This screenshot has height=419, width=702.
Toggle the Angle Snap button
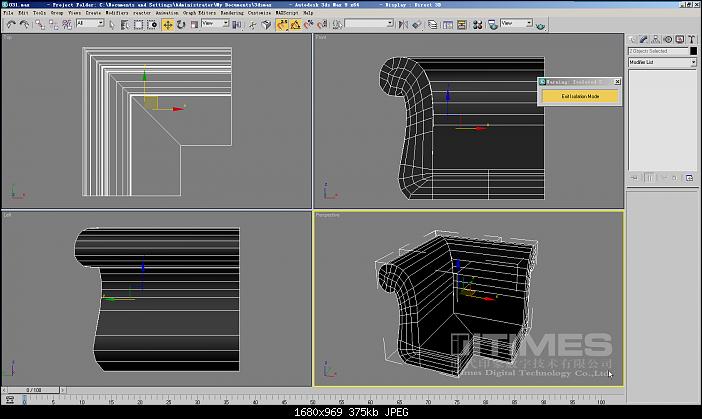click(295, 25)
